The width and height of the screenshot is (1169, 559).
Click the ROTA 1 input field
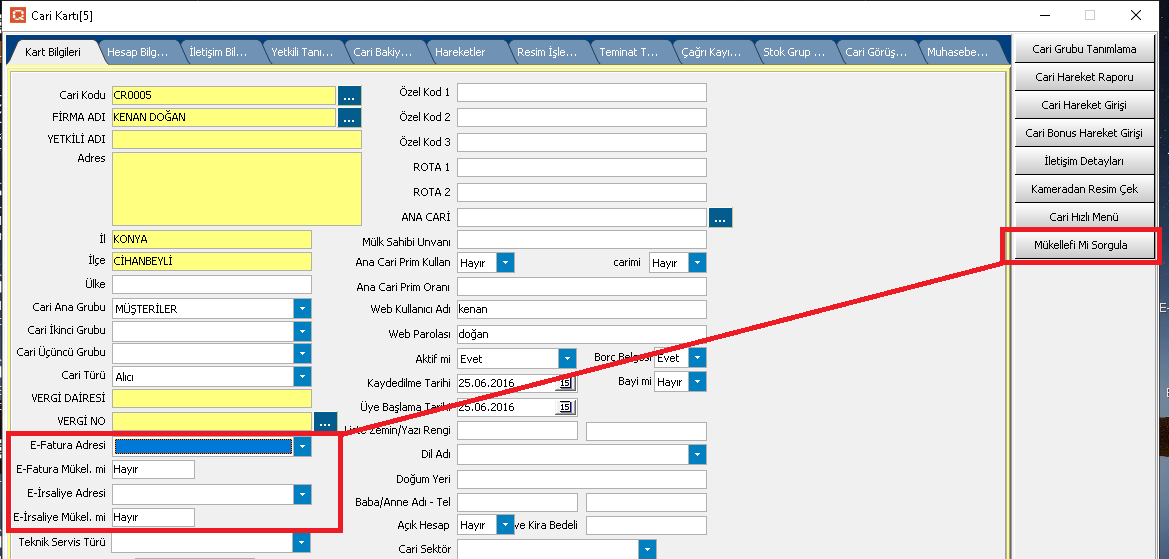click(582, 167)
